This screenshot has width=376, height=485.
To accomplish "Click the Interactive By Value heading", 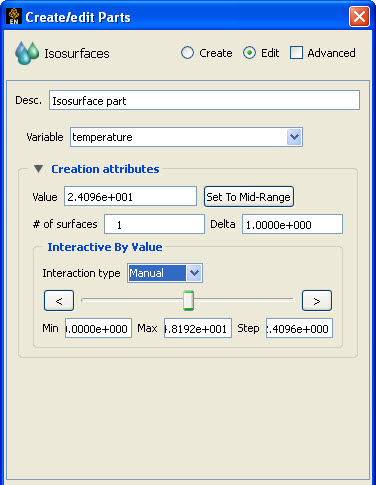I will tap(105, 247).
